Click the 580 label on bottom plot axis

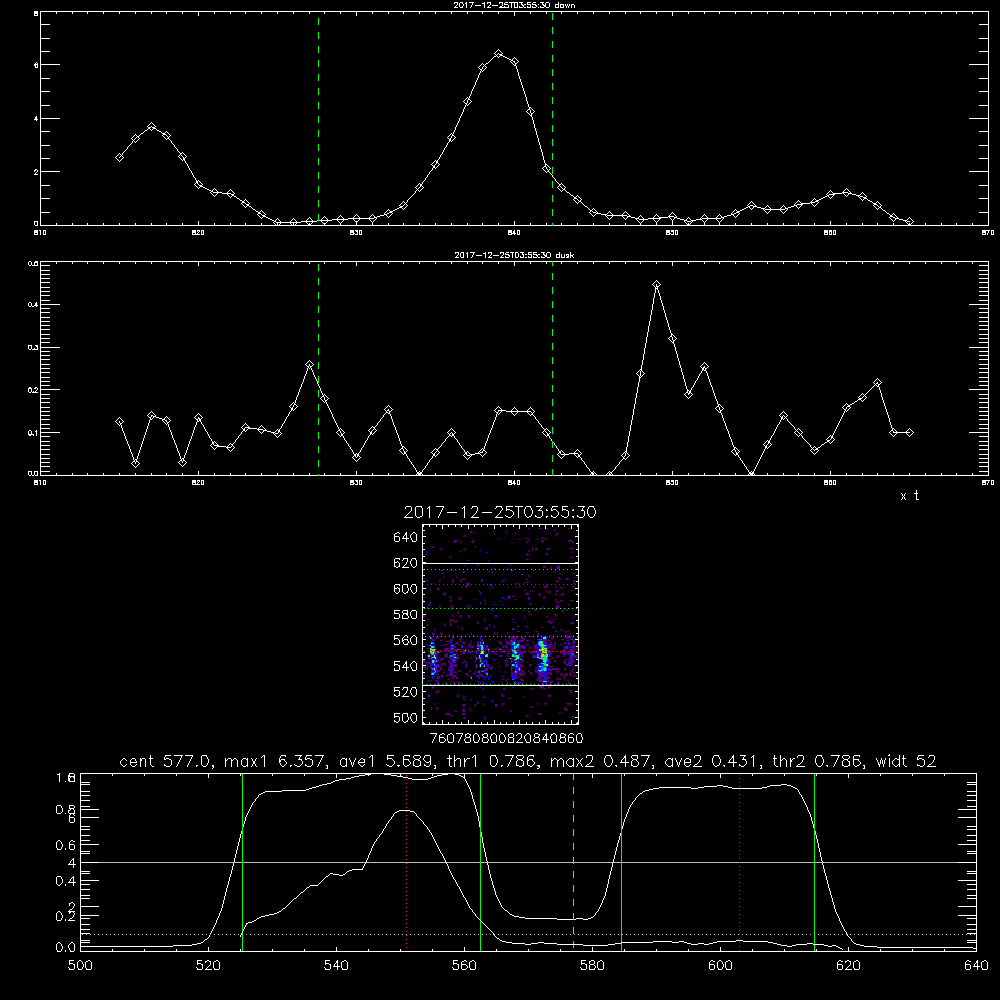(592, 966)
